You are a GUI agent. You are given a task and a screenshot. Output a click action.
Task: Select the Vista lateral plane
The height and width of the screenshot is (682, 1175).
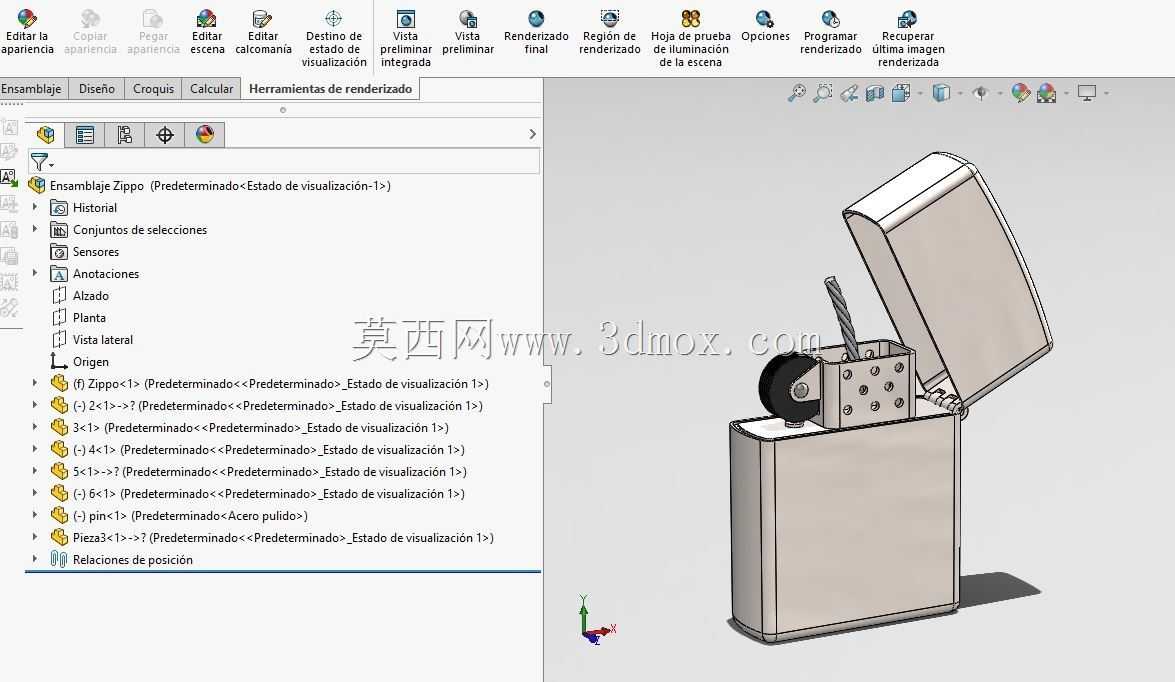point(91,340)
